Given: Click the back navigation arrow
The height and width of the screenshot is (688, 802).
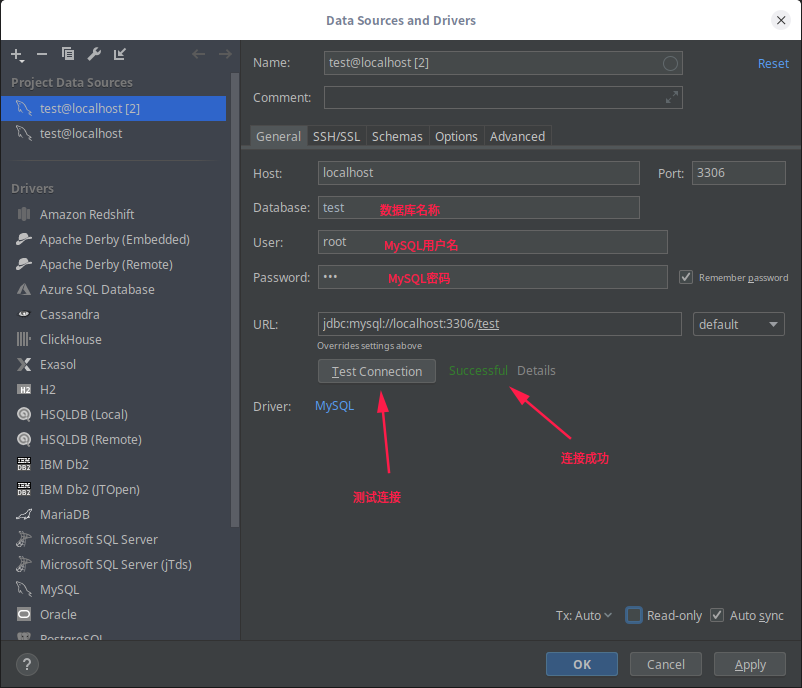Looking at the screenshot, I should point(198,54).
